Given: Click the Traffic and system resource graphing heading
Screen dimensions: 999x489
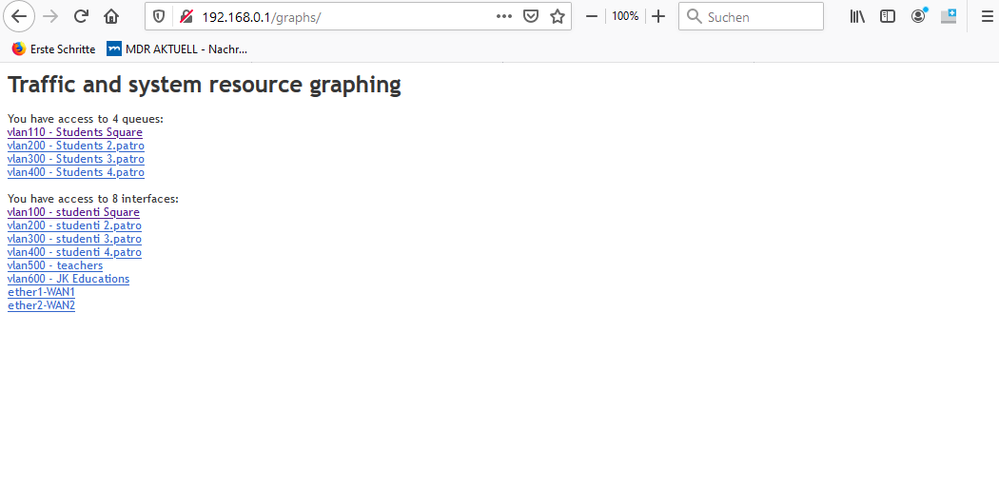Looking at the screenshot, I should click(204, 85).
